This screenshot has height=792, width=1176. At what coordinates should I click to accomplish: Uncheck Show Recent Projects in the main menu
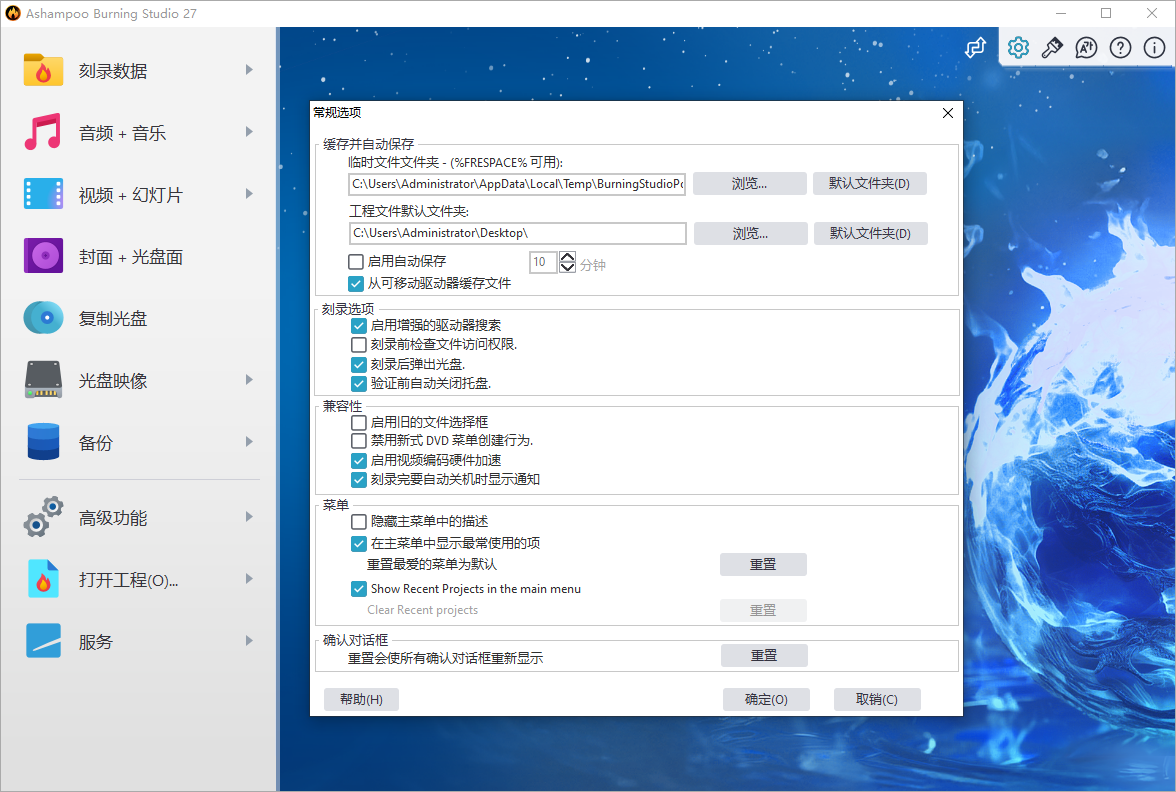tap(359, 588)
